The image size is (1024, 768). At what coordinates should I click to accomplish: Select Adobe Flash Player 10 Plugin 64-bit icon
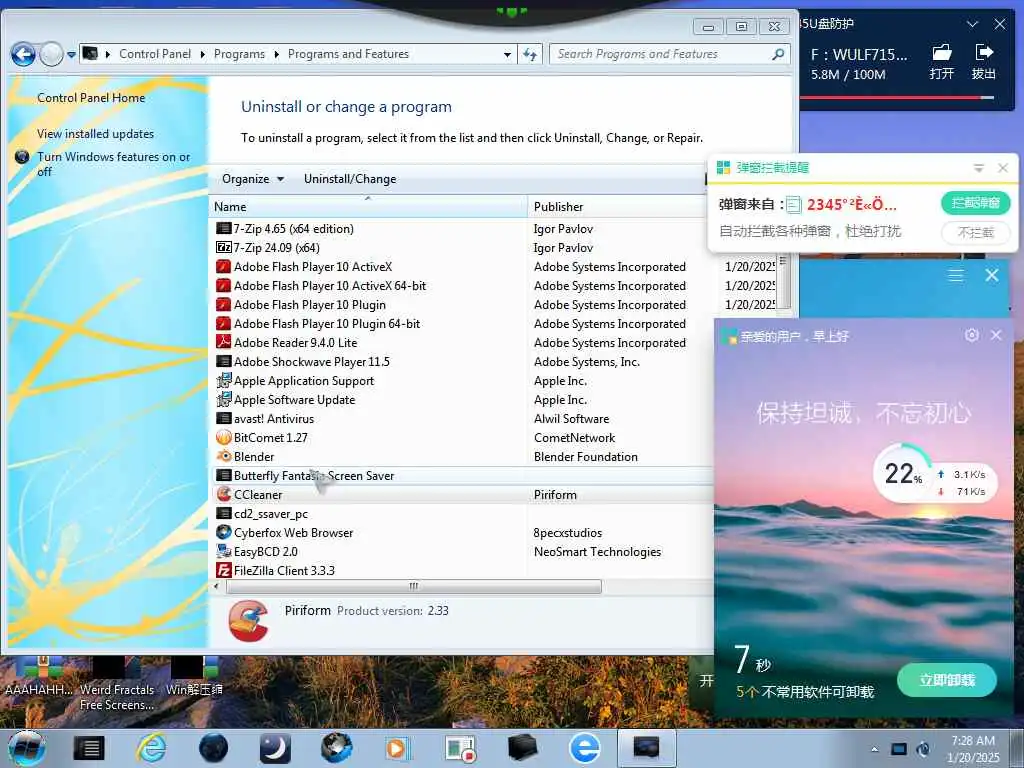(x=223, y=323)
